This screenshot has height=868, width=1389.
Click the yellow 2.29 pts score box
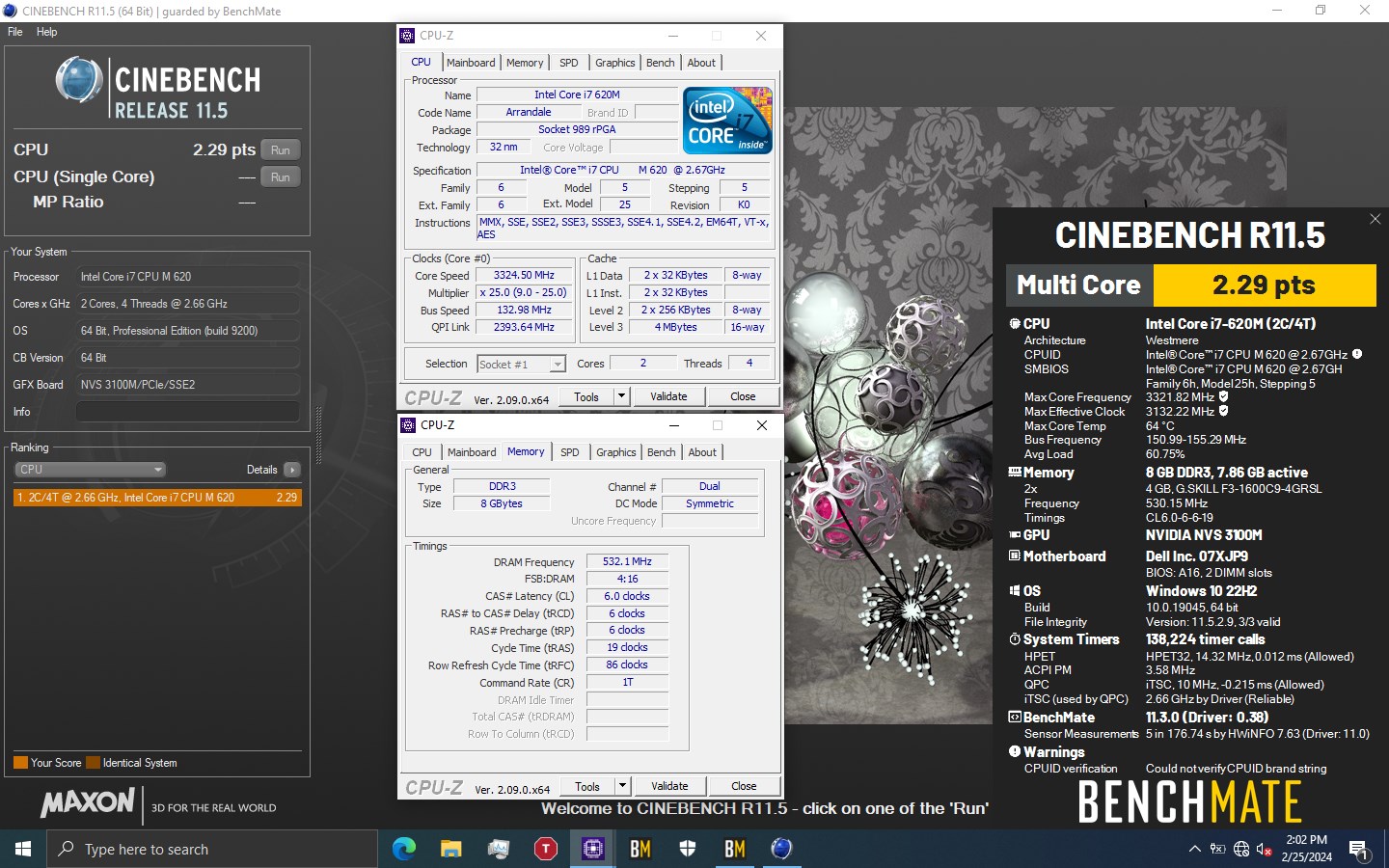[x=1265, y=285]
